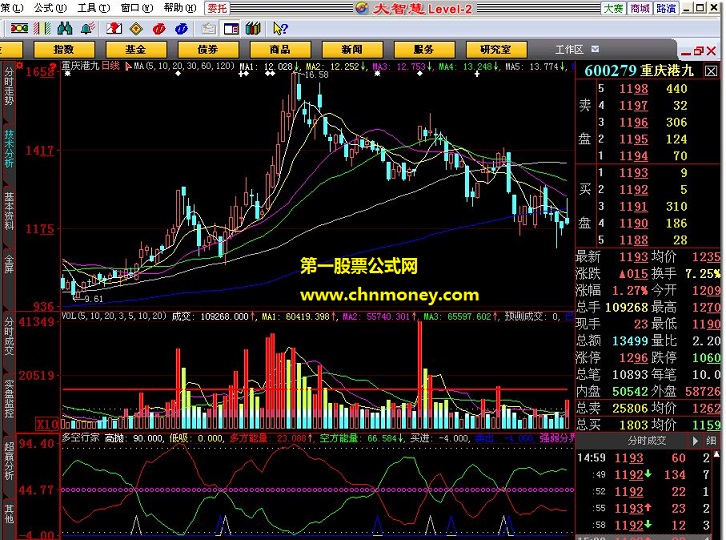This screenshot has height=540, width=726.
Task: Click sell level 5 price 1198
Action: 634,88
